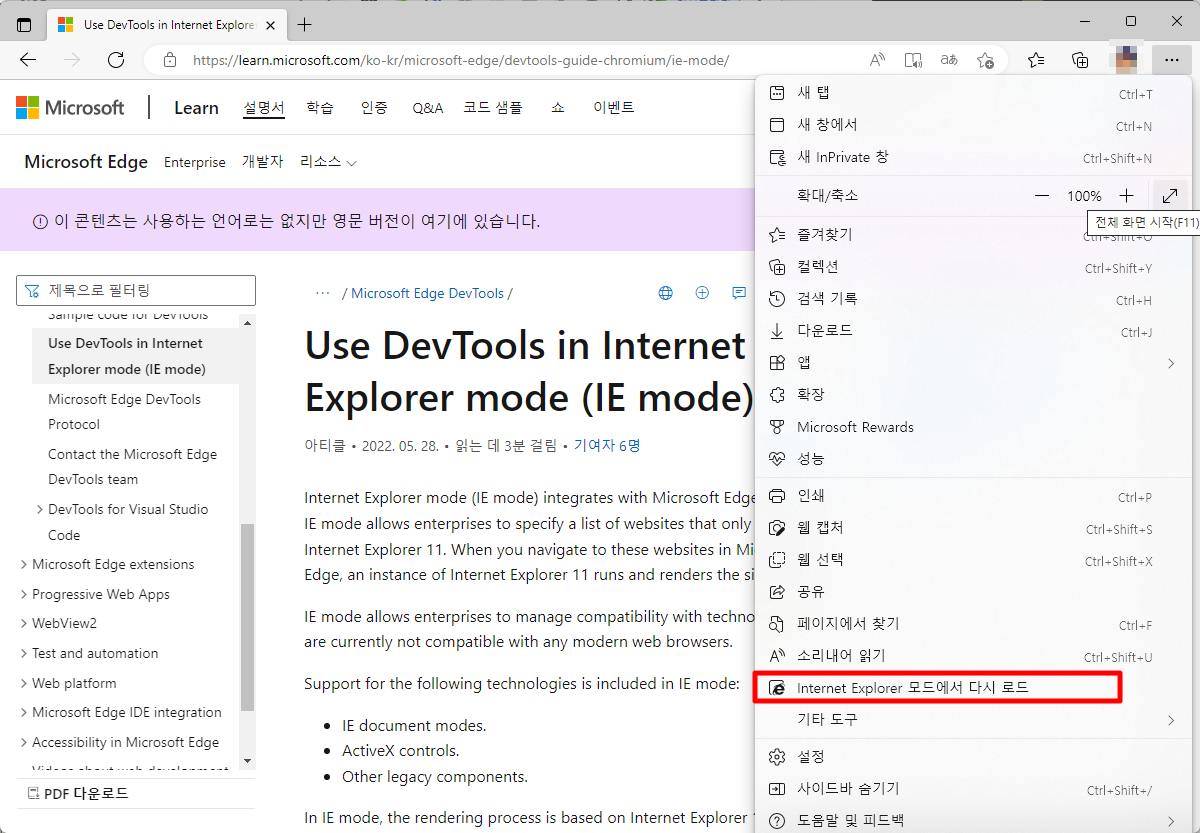
Task: Open 코드 샘플 nav link
Action: click(492, 107)
